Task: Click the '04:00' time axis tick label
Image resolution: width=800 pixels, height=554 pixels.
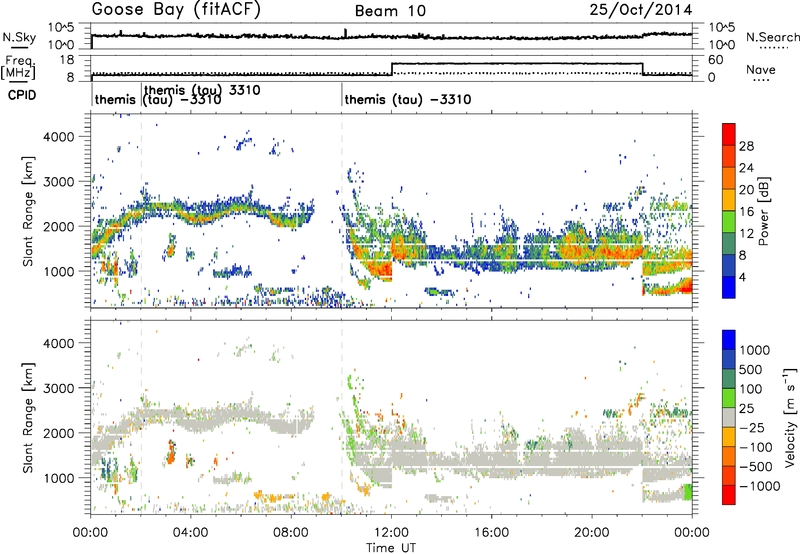Action: pyautogui.click(x=190, y=533)
